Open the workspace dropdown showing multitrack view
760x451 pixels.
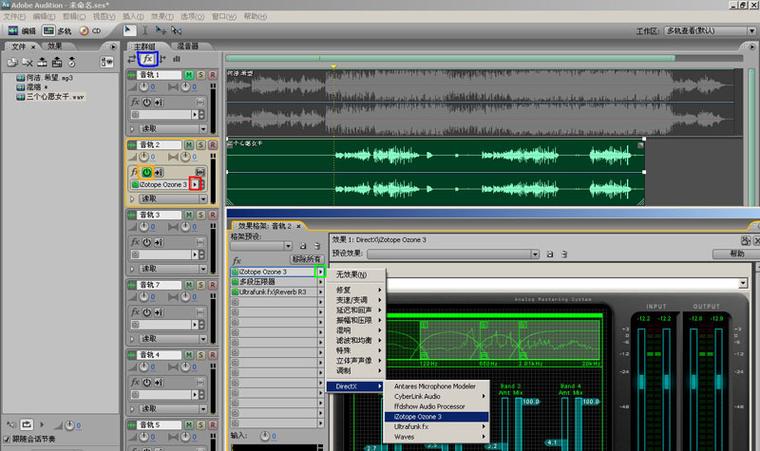[x=710, y=31]
